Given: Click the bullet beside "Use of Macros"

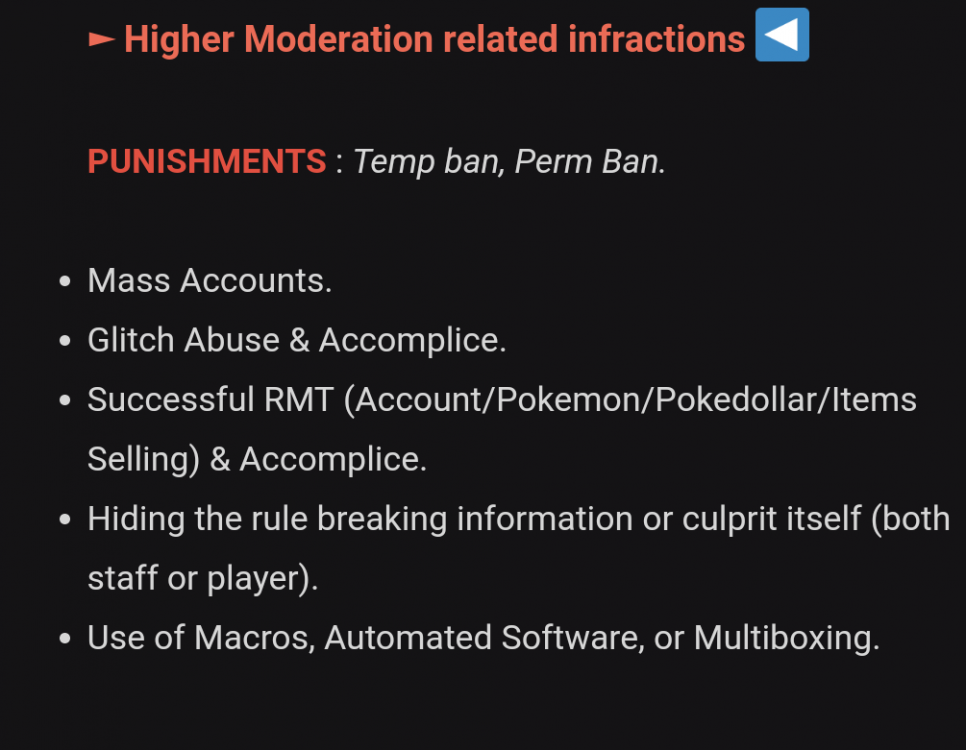Looking at the screenshot, I should pos(65,639).
